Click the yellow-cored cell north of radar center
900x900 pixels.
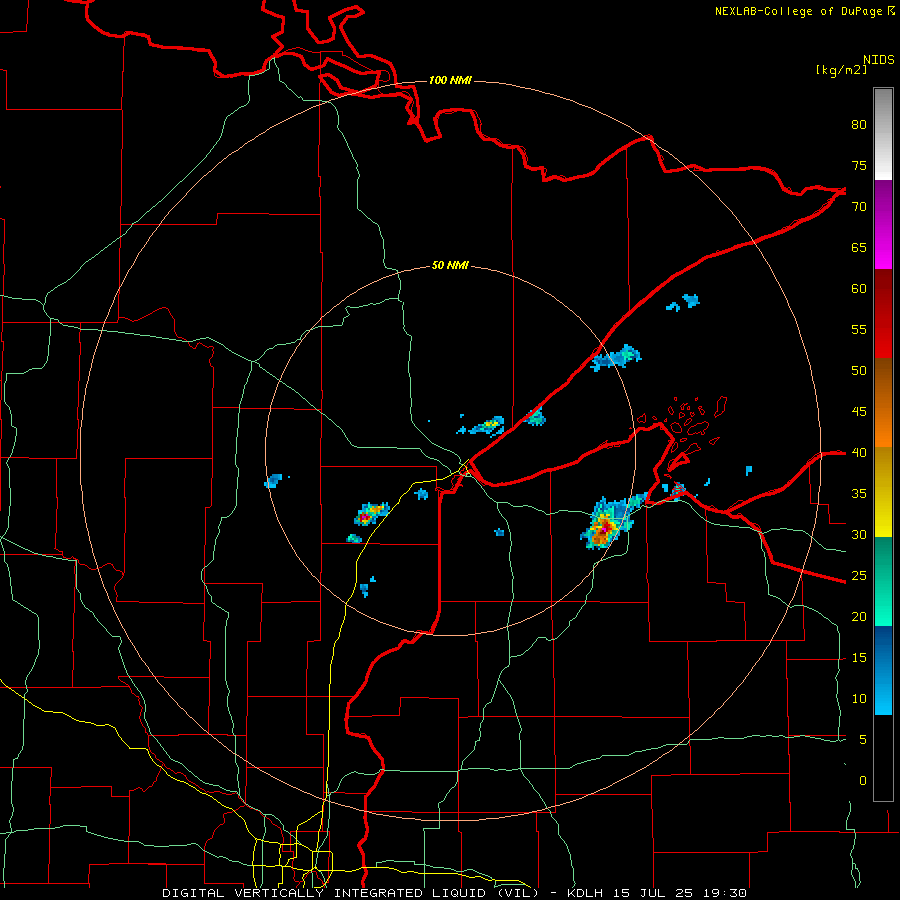pyautogui.click(x=488, y=425)
